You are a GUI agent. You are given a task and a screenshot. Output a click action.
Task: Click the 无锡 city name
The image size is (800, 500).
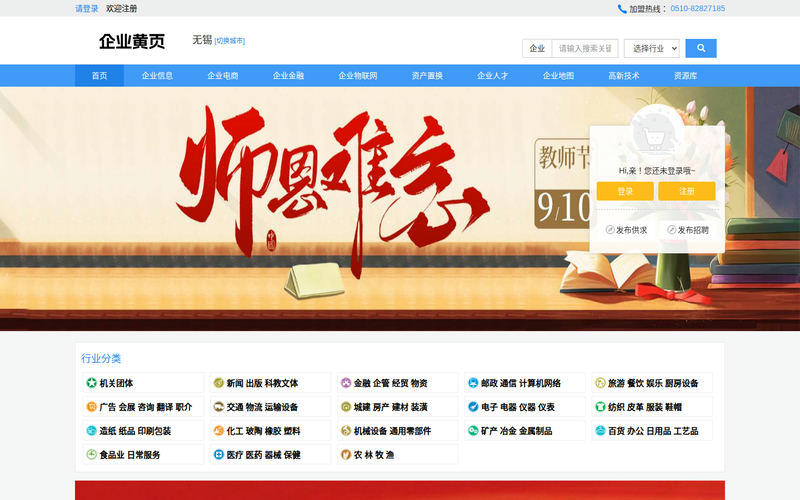[x=202, y=40]
